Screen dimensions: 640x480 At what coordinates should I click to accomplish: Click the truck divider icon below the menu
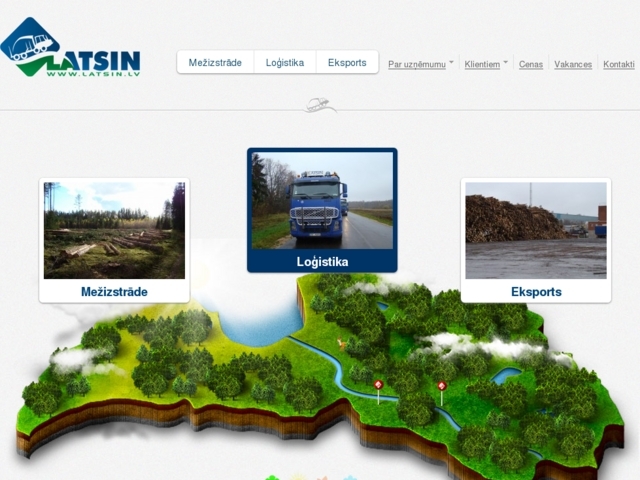pyautogui.click(x=320, y=105)
